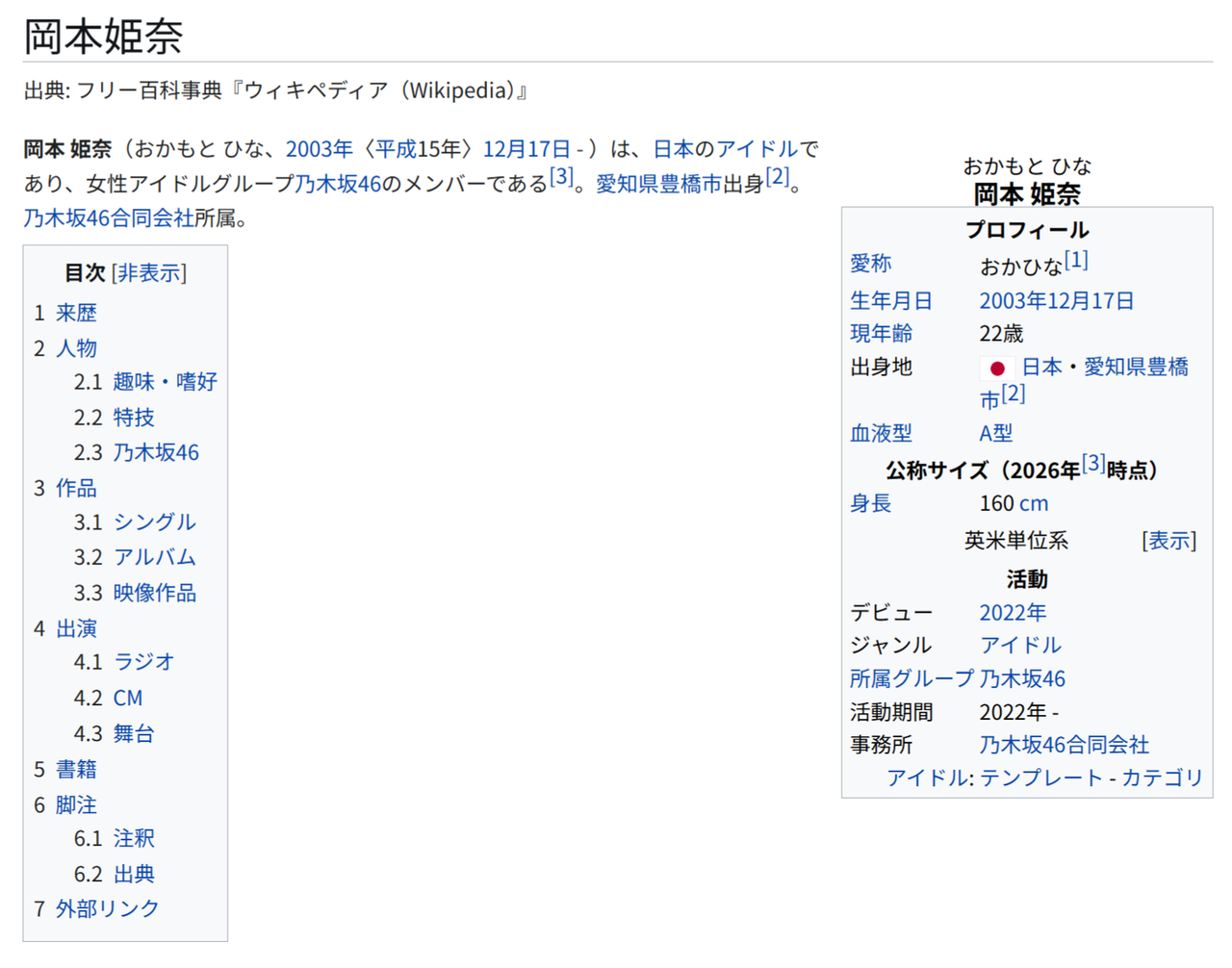Viewport: 1232px width, 968px height.
Task: Go to subsection 2.2 特技
Action: click(x=134, y=418)
